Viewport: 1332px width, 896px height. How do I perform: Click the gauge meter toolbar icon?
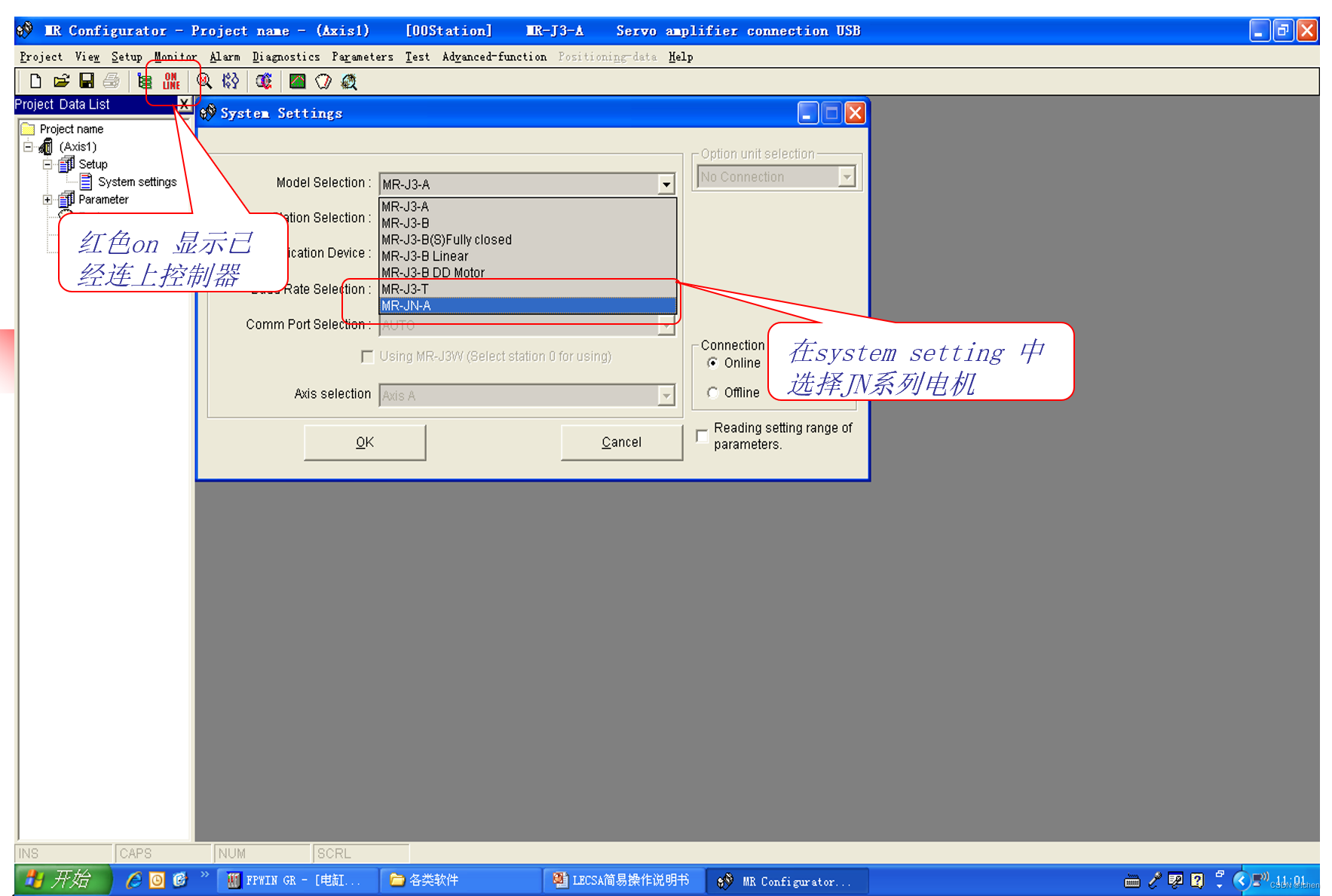323,81
